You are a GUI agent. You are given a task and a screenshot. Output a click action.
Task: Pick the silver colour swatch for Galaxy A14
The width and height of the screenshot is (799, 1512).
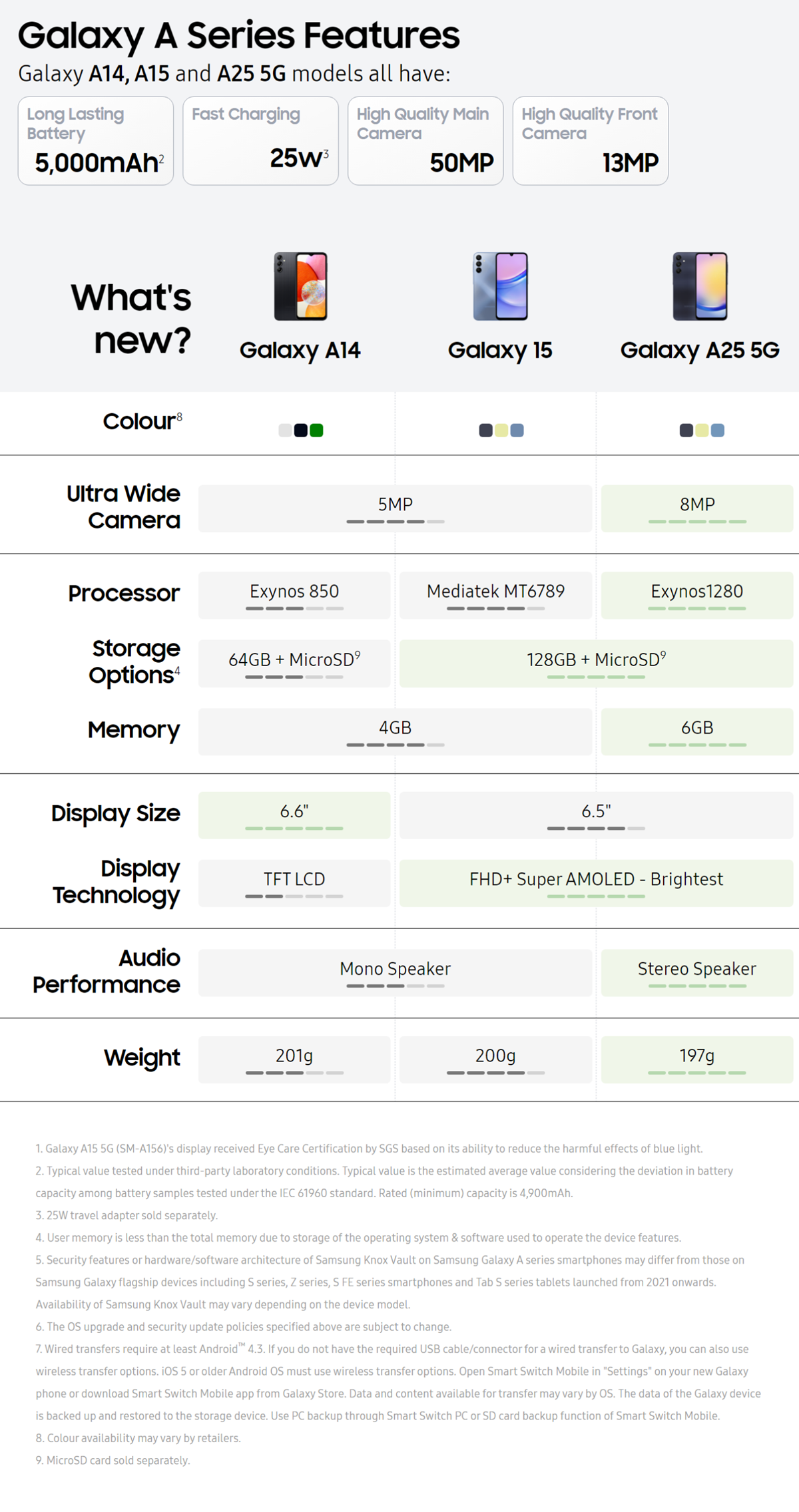point(285,431)
